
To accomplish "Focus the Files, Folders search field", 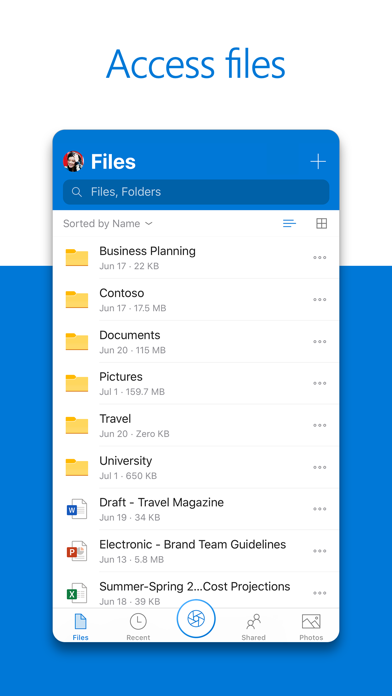I will (x=196, y=192).
